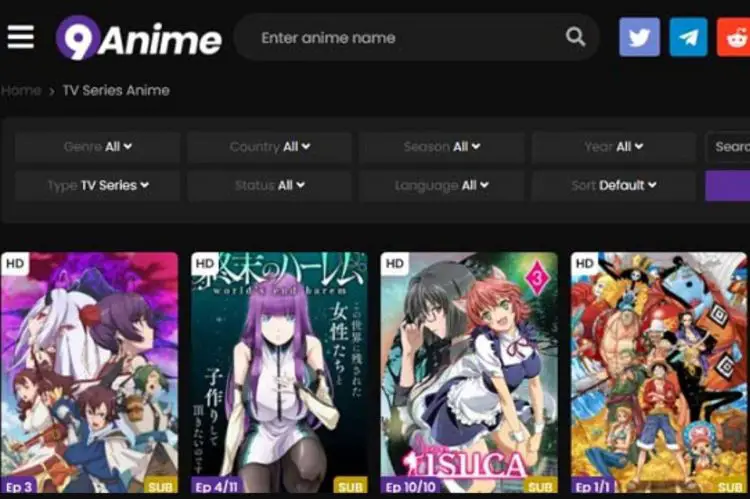Viewport: 750px width, 499px height.
Task: Open the World's End Harem poster
Action: pos(279,372)
